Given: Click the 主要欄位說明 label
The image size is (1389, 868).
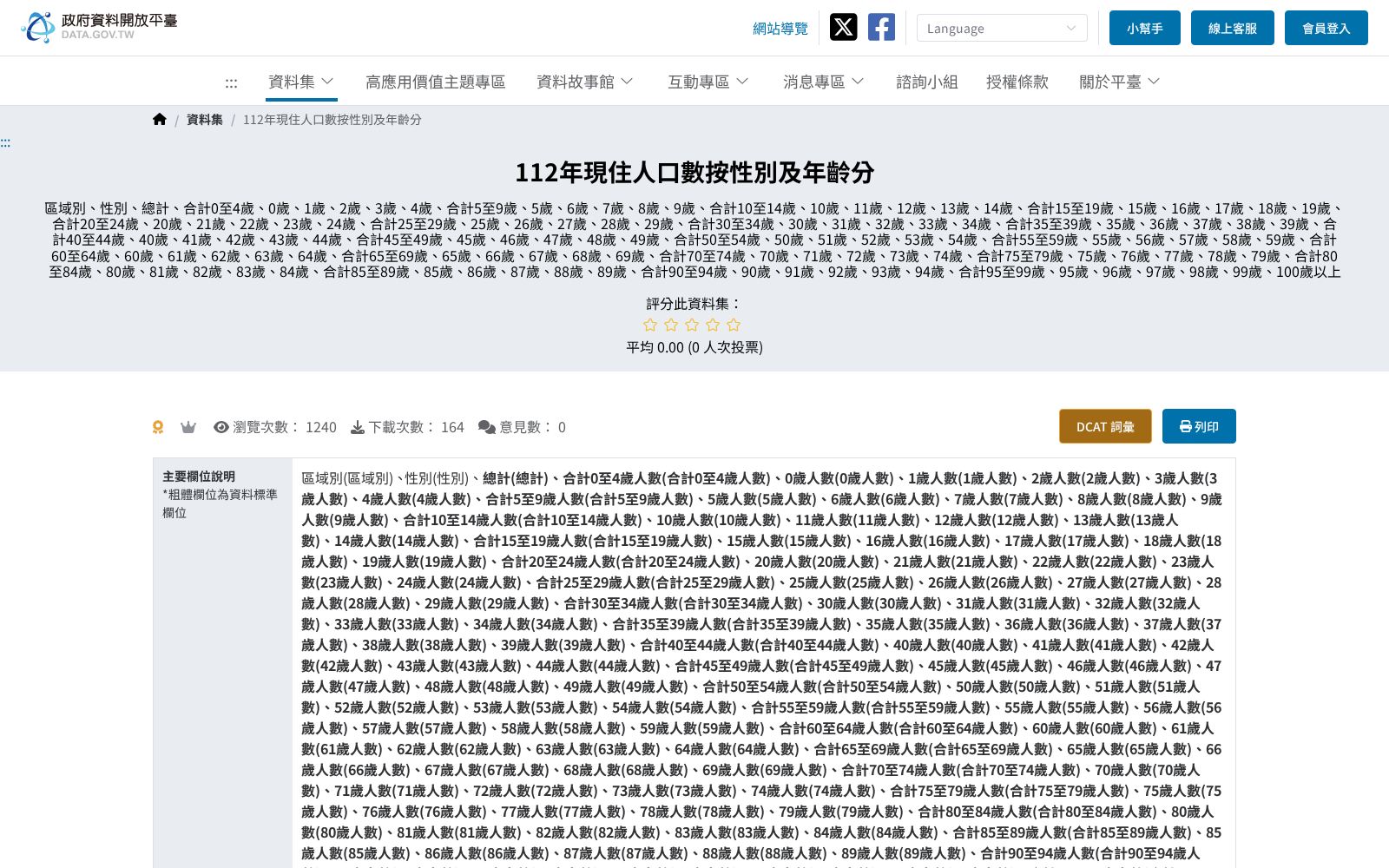Looking at the screenshot, I should point(199,477).
